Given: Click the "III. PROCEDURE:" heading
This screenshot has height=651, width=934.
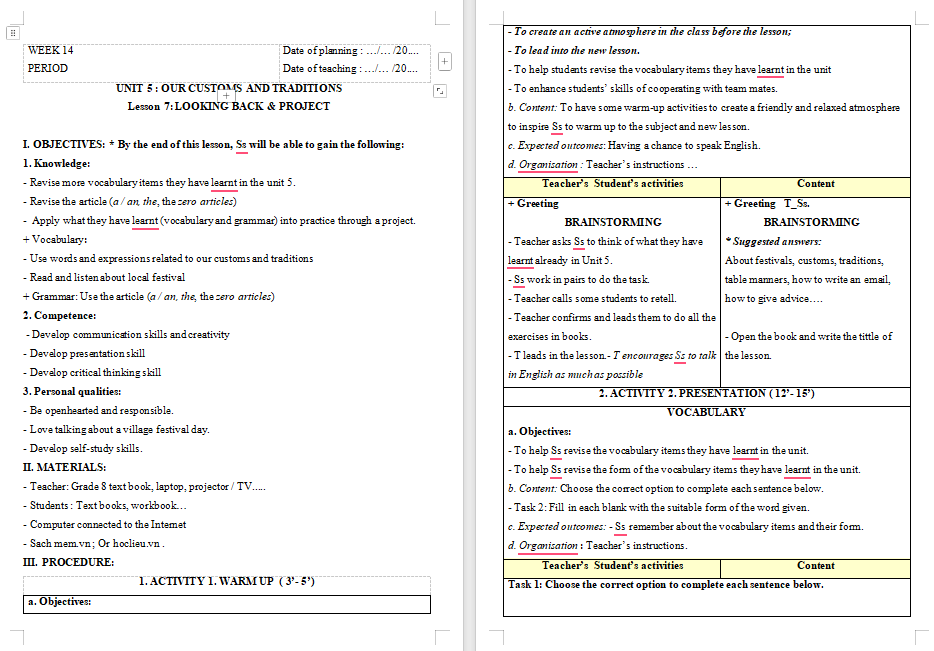Looking at the screenshot, I should pos(69,563).
